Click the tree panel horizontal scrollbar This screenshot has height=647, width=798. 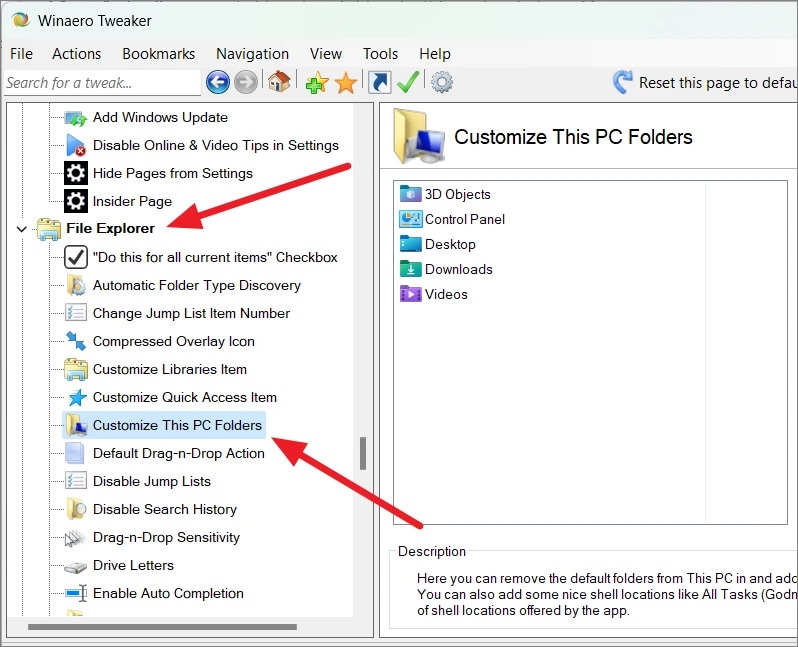click(162, 627)
